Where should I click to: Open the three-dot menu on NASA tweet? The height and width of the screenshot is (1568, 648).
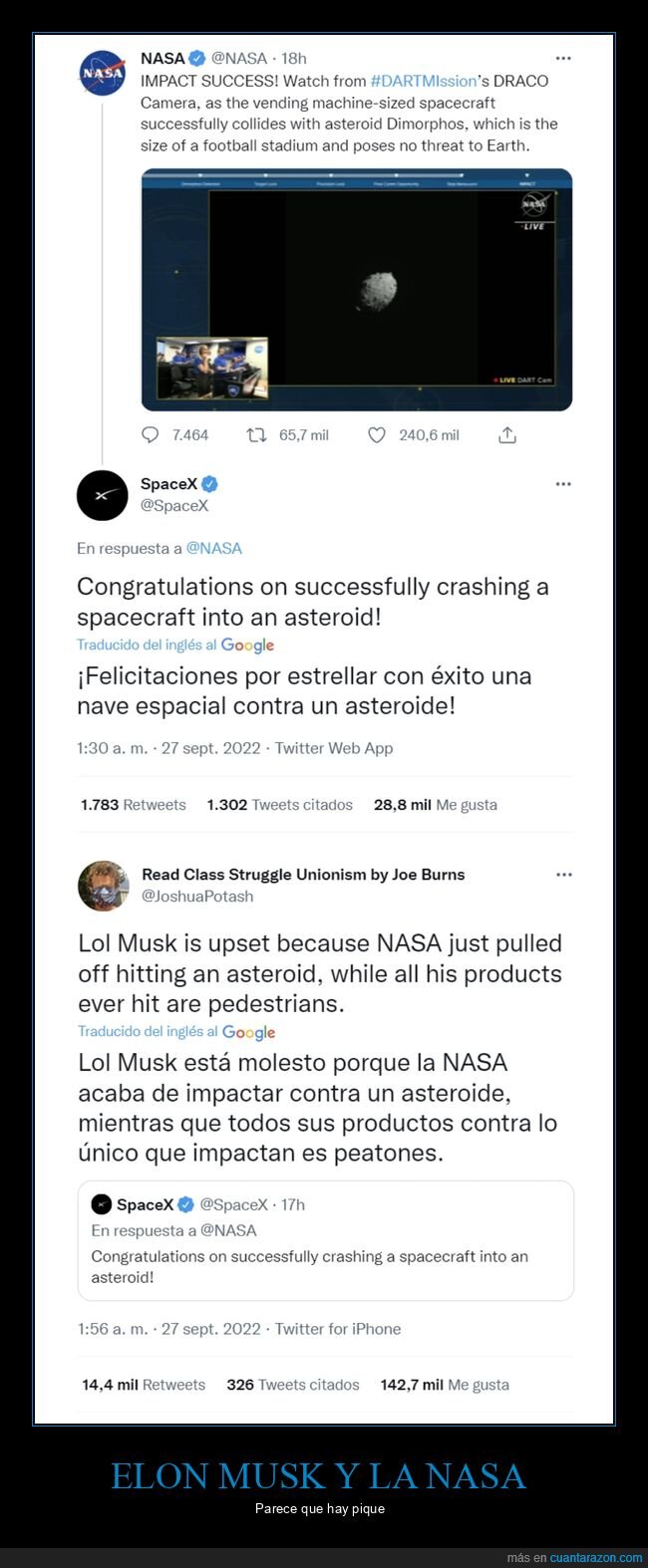pyautogui.click(x=563, y=59)
